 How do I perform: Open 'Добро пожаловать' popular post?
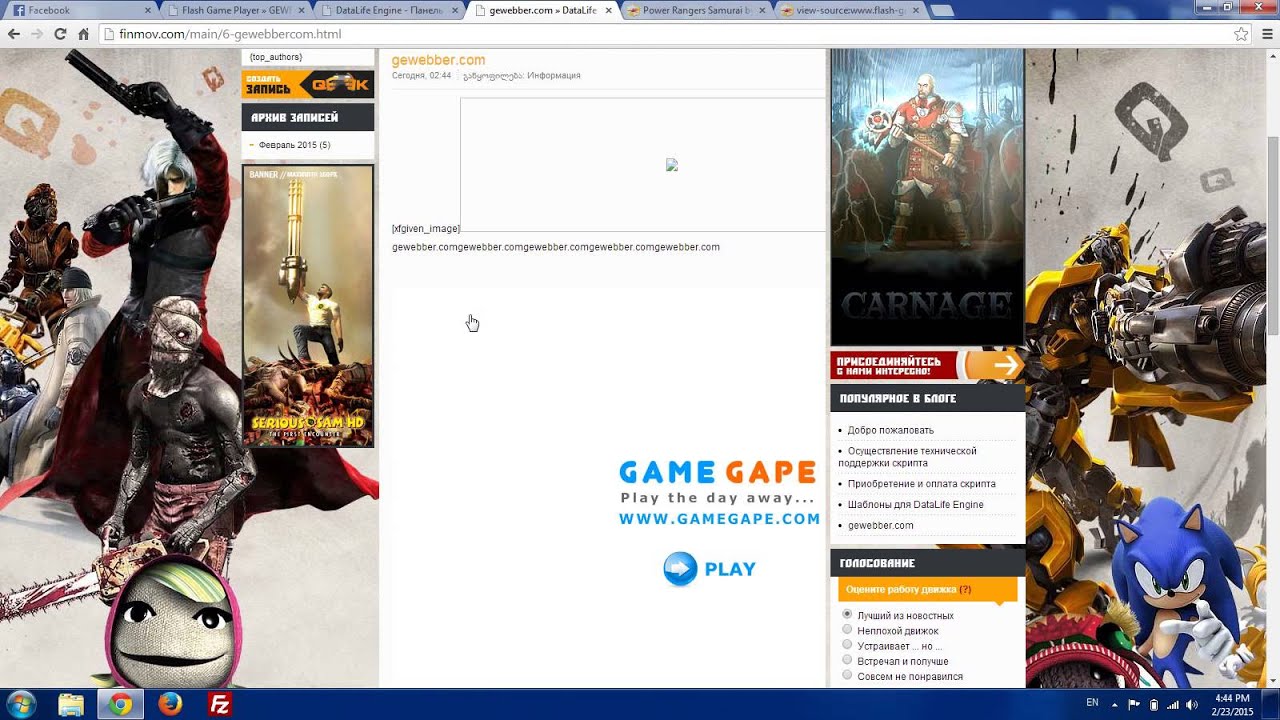(x=890, y=430)
